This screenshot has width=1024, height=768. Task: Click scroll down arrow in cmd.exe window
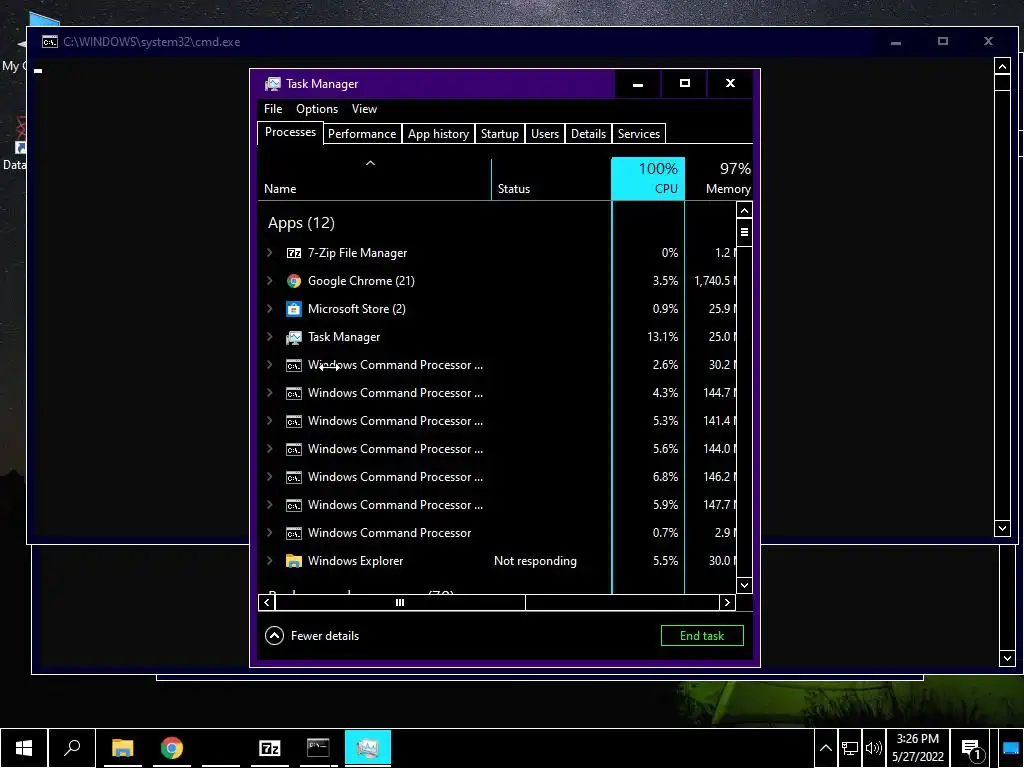[x=1002, y=528]
